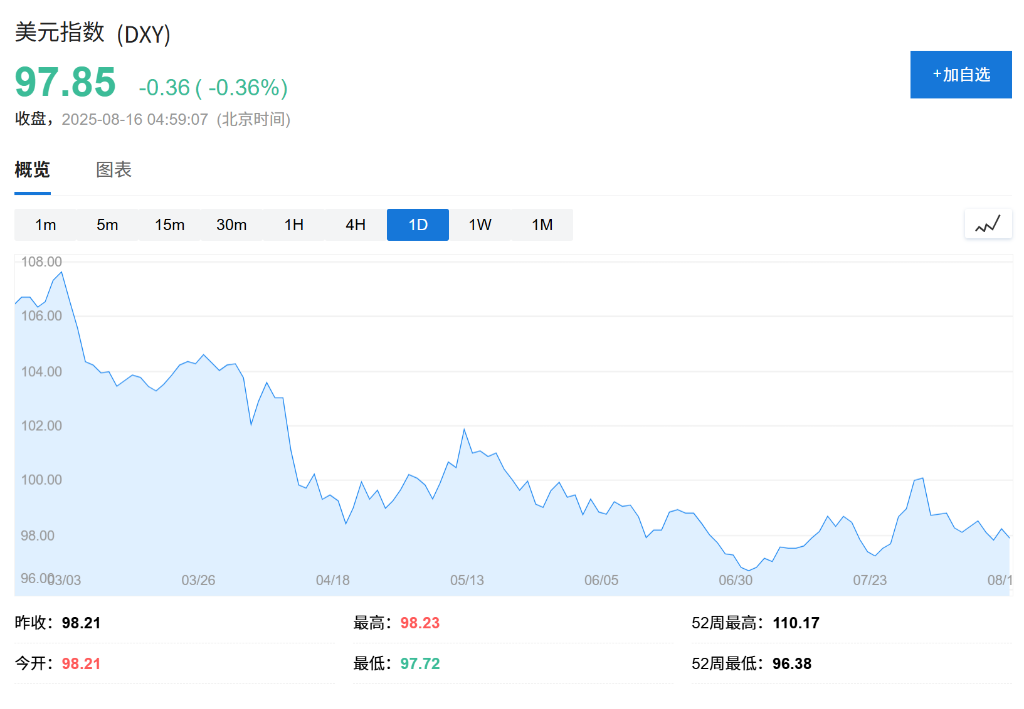Click the 加自选 add-to-watchlist button
1024x709 pixels.
pos(961,74)
